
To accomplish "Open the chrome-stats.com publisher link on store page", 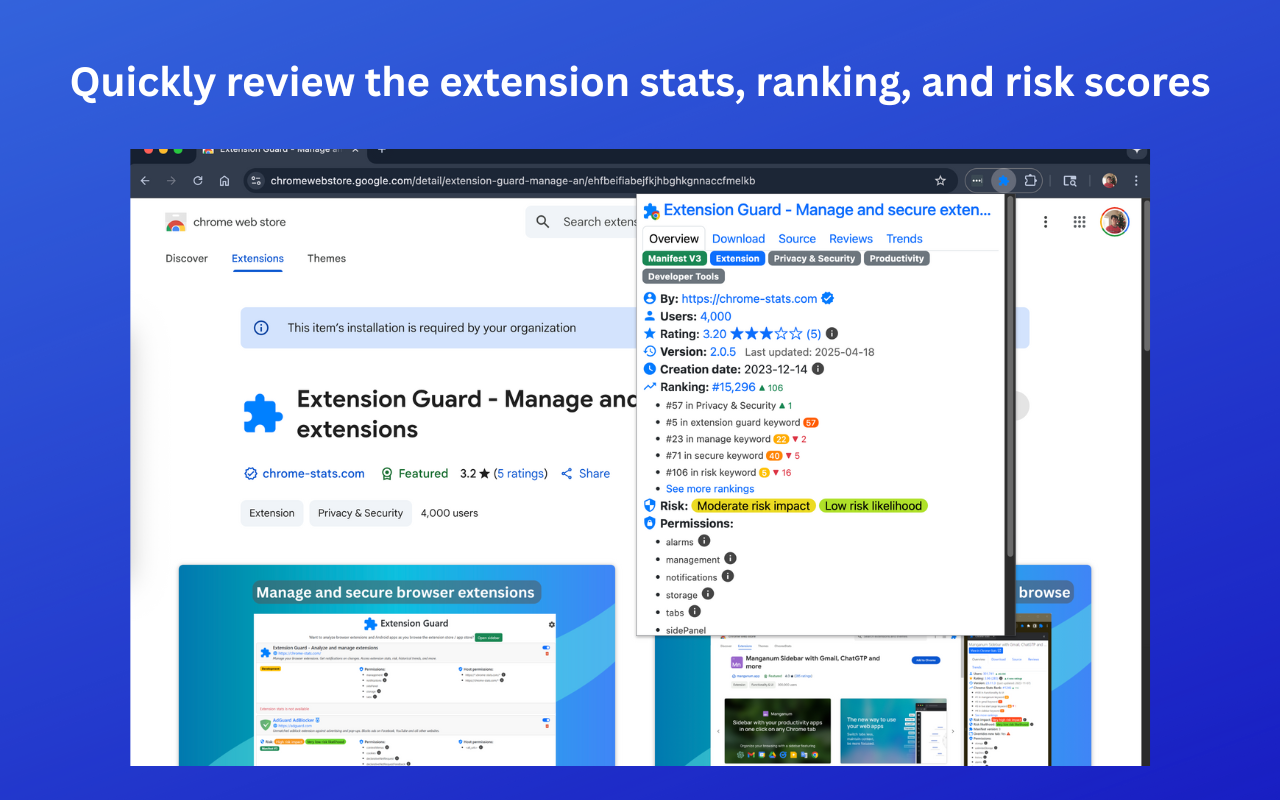I will click(313, 474).
